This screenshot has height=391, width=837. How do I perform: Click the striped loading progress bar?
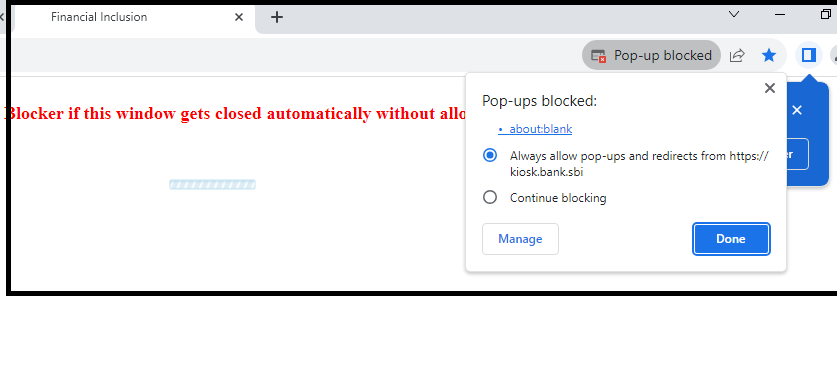pos(212,184)
